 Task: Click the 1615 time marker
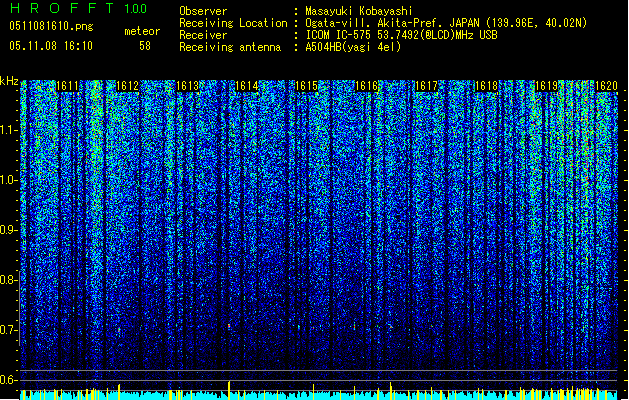point(306,86)
